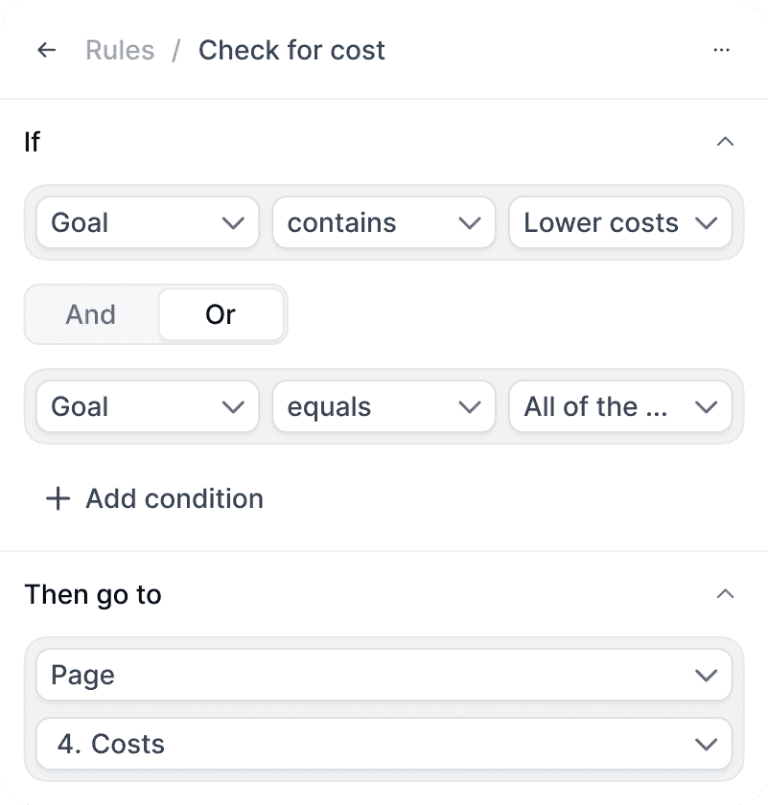Collapse the If section chevron
Image resolution: width=768 pixels, height=805 pixels.
pyautogui.click(x=726, y=142)
